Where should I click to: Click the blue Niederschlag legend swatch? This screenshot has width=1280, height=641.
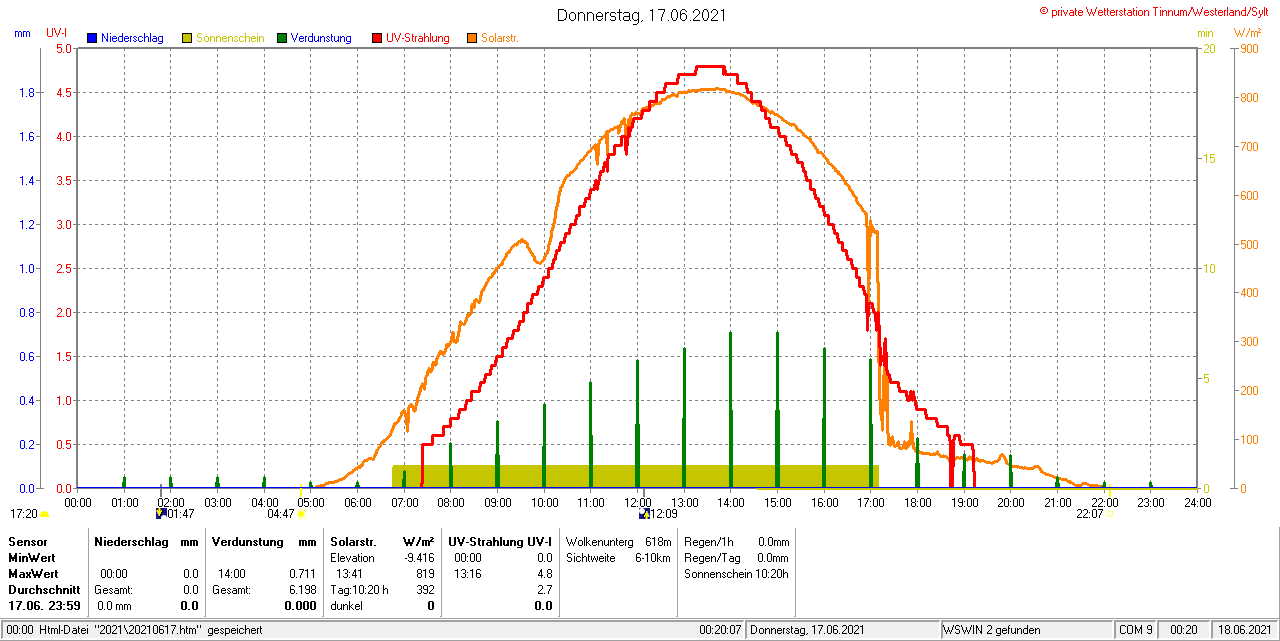93,38
